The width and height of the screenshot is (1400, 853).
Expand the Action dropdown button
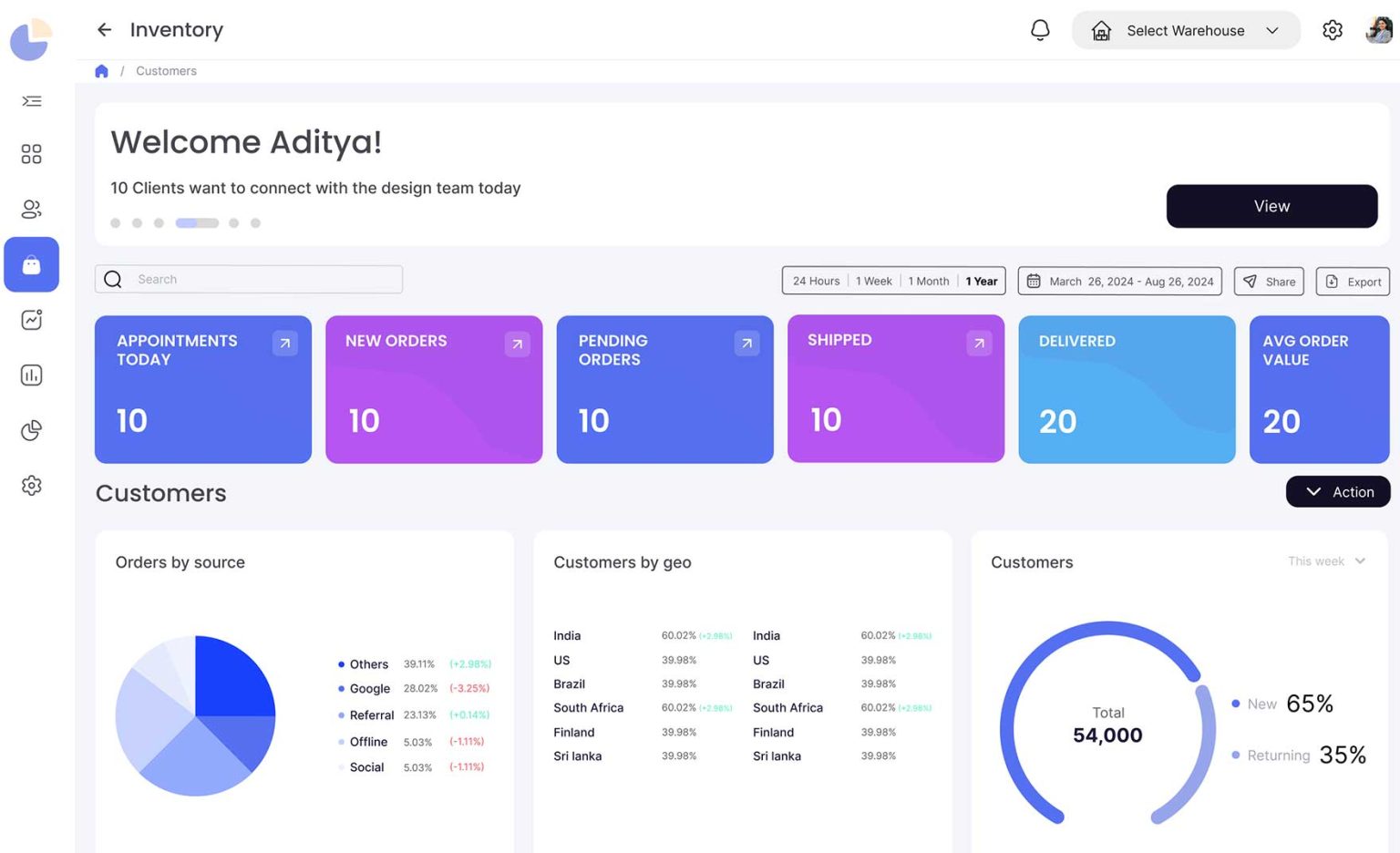coord(1338,491)
